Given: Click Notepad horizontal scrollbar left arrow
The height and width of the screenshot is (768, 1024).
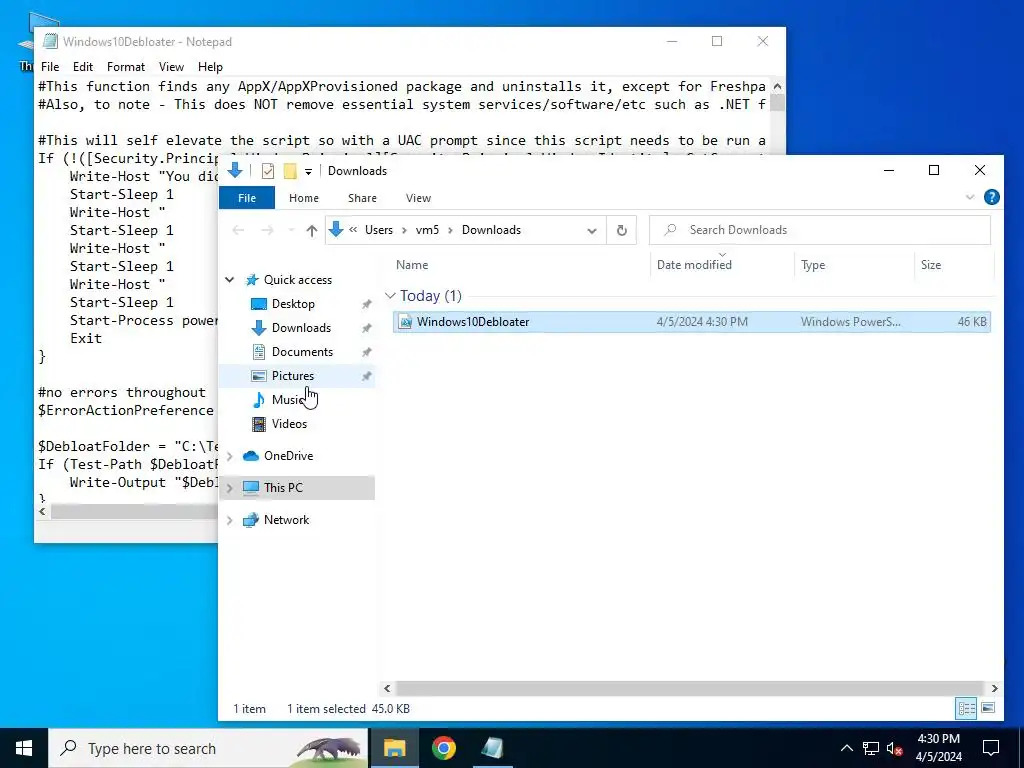Looking at the screenshot, I should [42, 511].
